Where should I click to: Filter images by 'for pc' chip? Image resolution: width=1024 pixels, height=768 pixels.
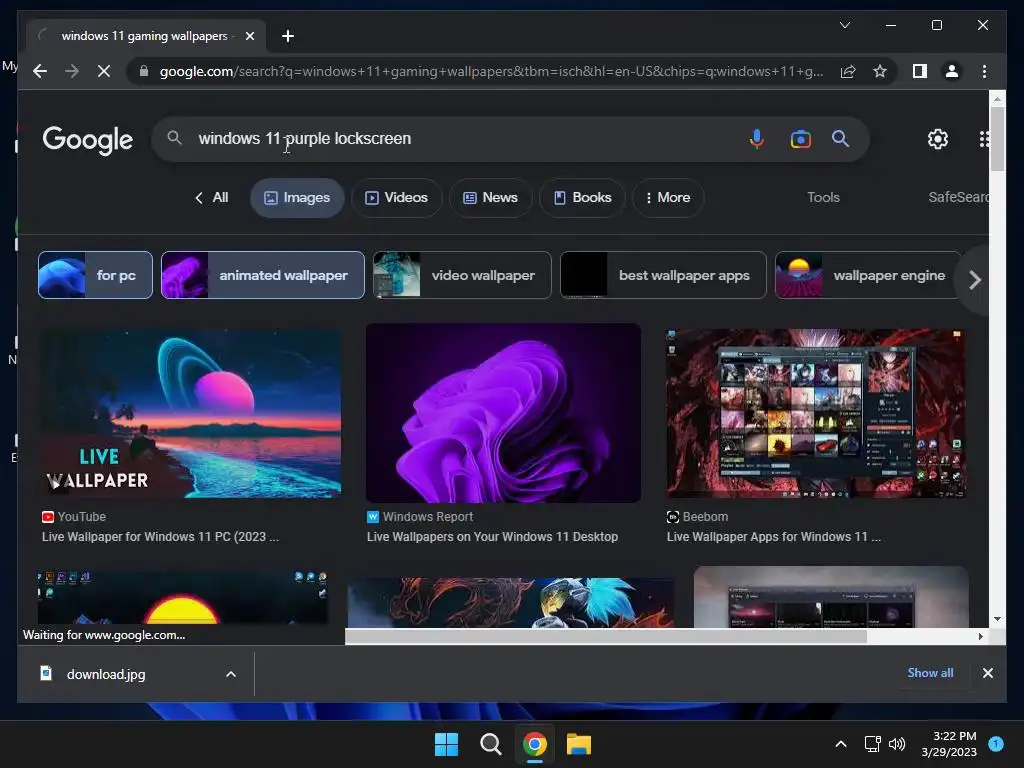tap(95, 275)
